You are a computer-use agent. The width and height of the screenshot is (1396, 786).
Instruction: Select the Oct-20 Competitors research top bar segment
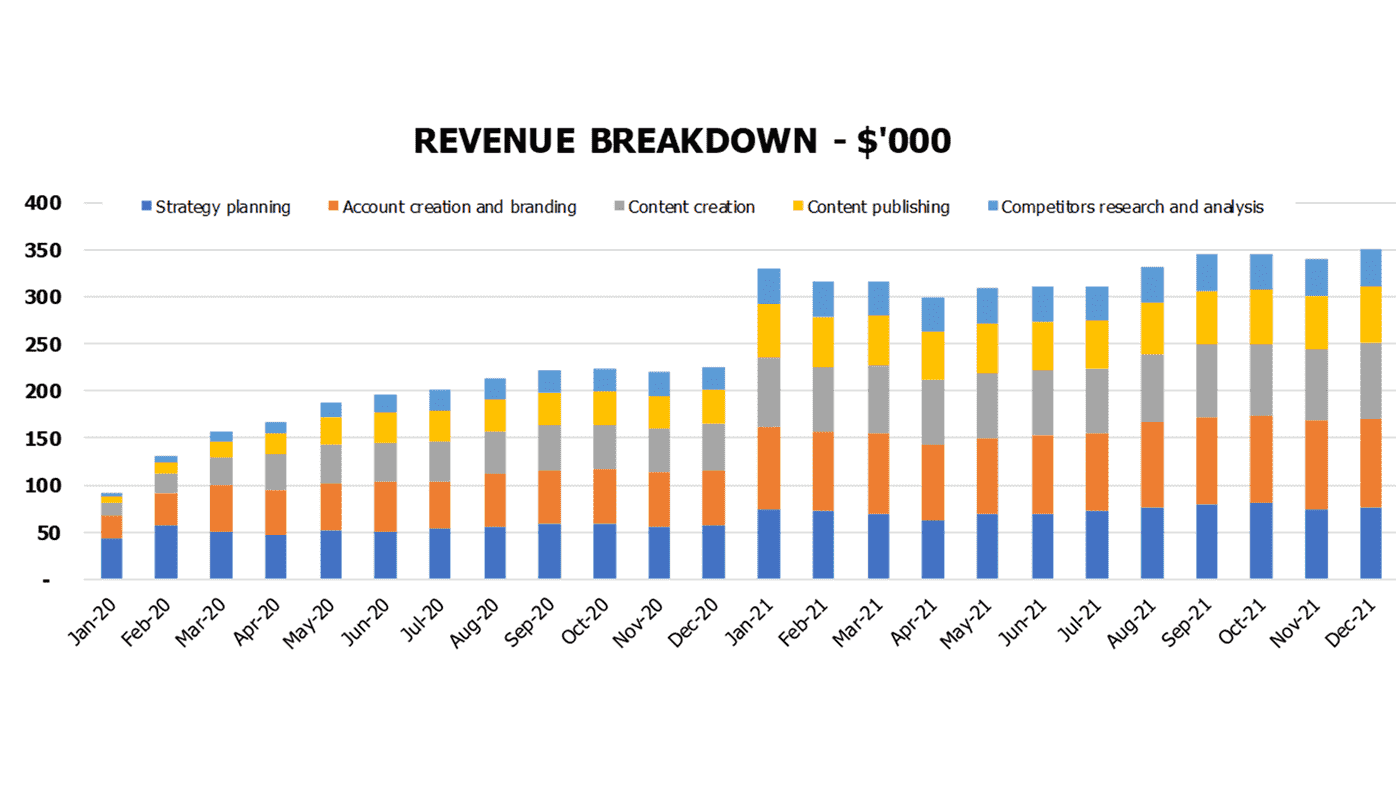click(x=605, y=380)
